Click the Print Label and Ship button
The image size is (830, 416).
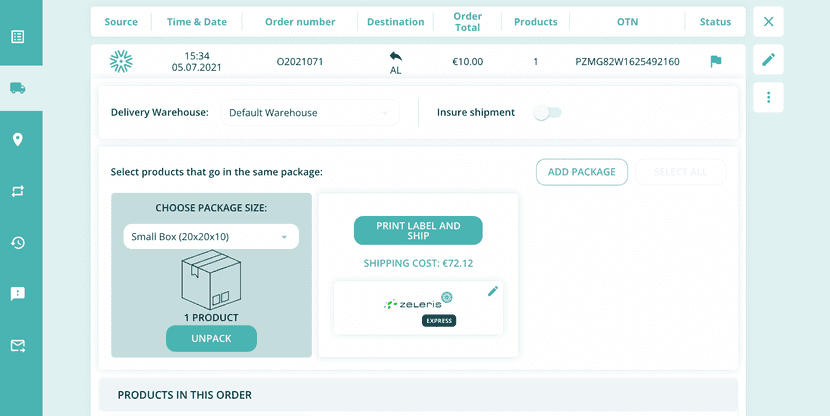click(418, 231)
